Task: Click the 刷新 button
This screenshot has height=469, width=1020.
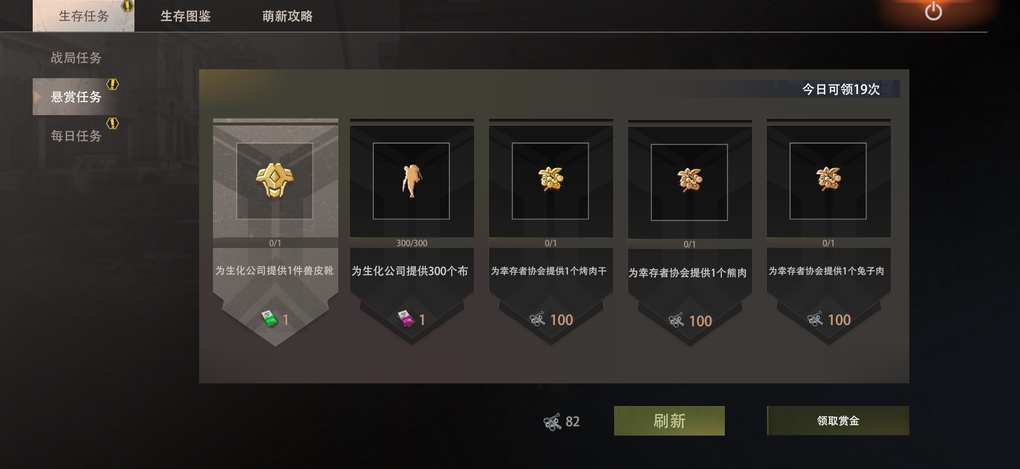Action: tap(669, 421)
